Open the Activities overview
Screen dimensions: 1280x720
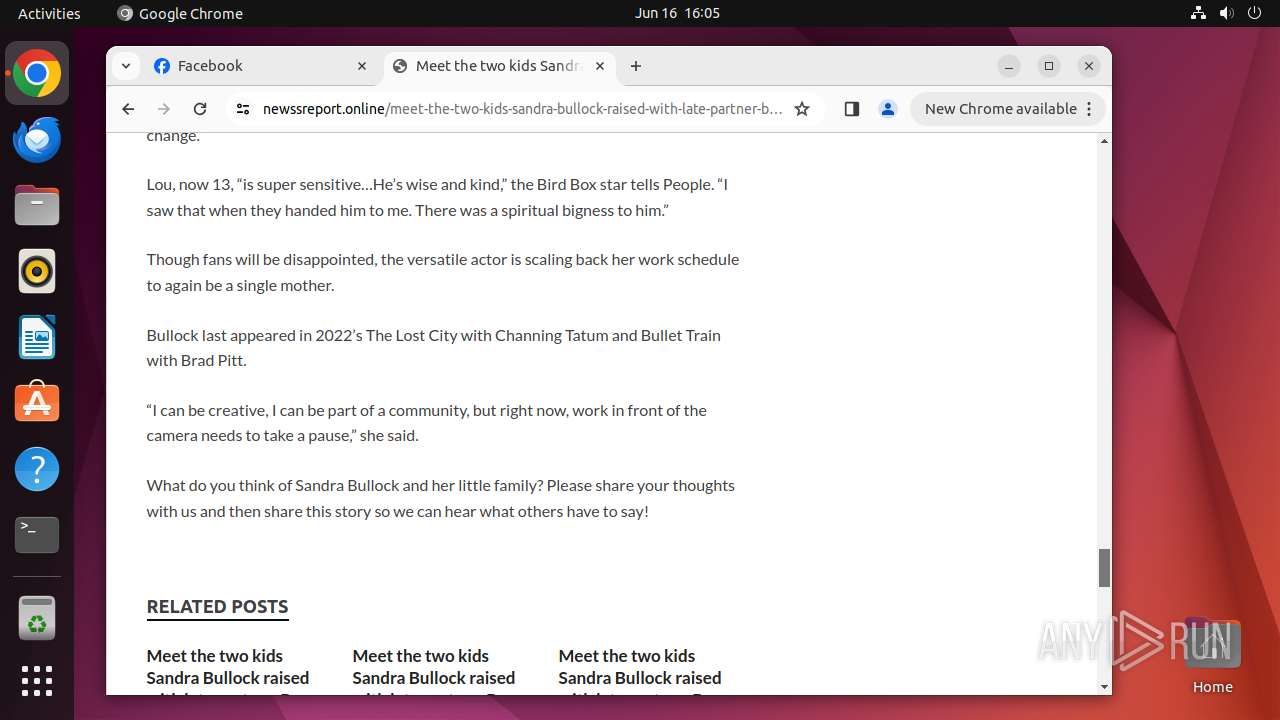click(49, 13)
